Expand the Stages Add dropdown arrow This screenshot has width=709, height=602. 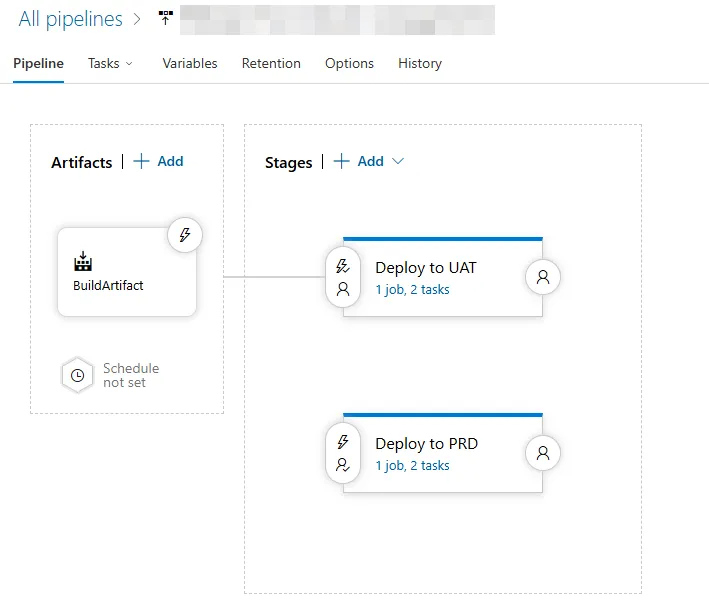click(x=398, y=161)
